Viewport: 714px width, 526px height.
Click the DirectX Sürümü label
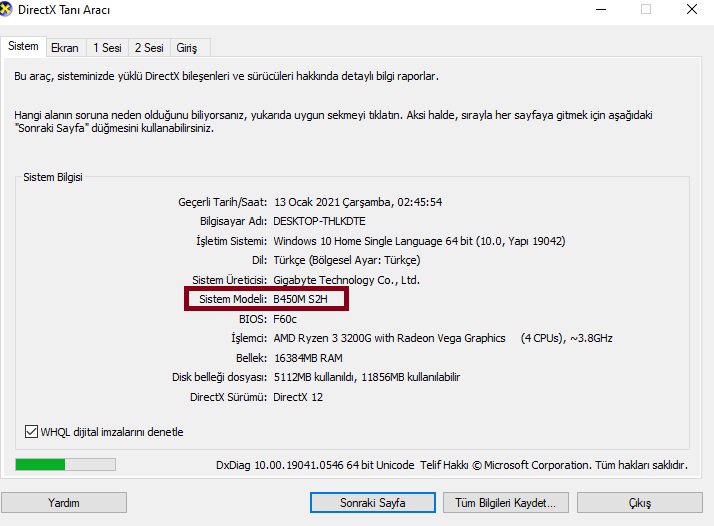(229, 397)
